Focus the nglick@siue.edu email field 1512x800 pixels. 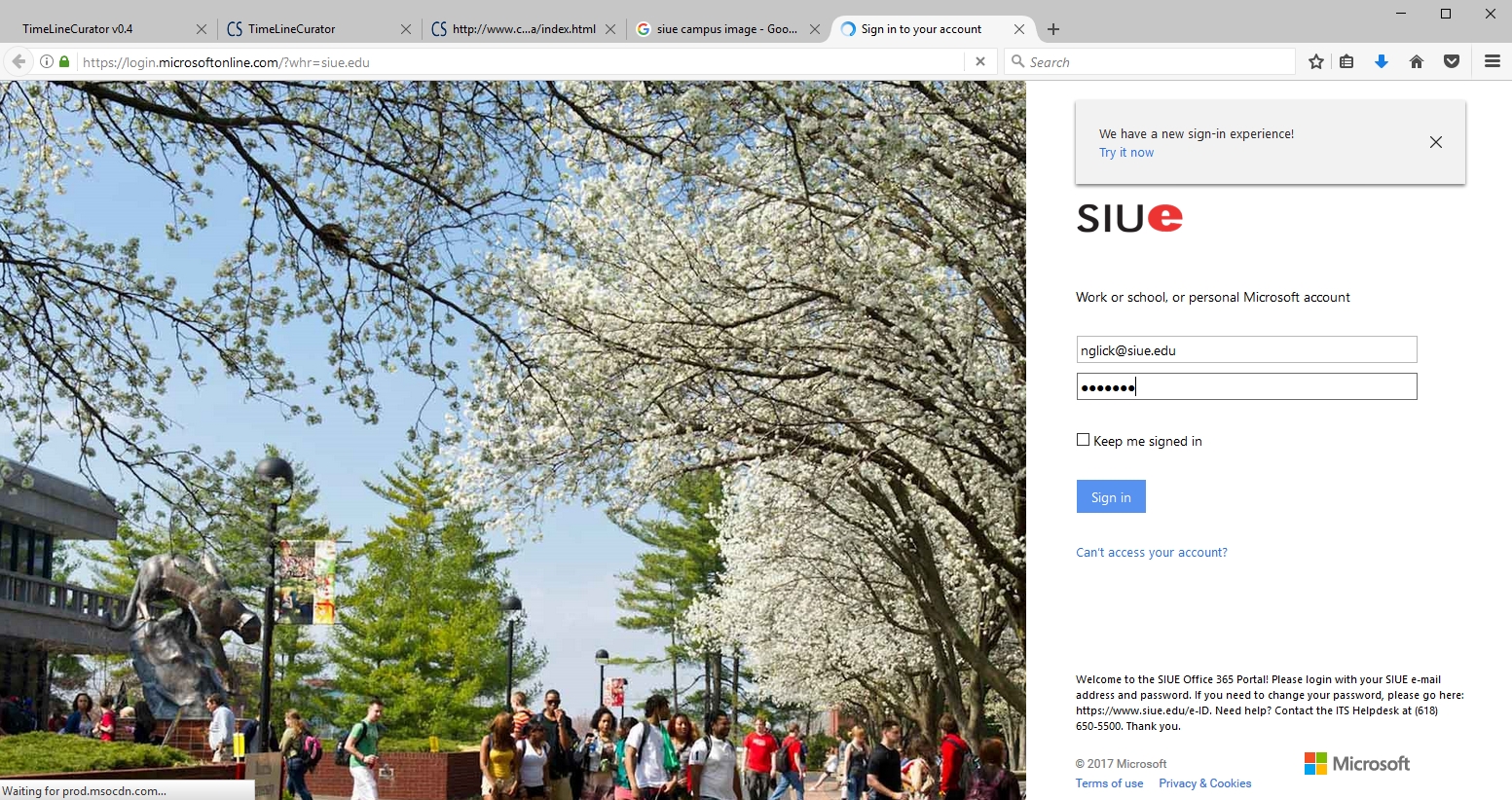(1246, 350)
